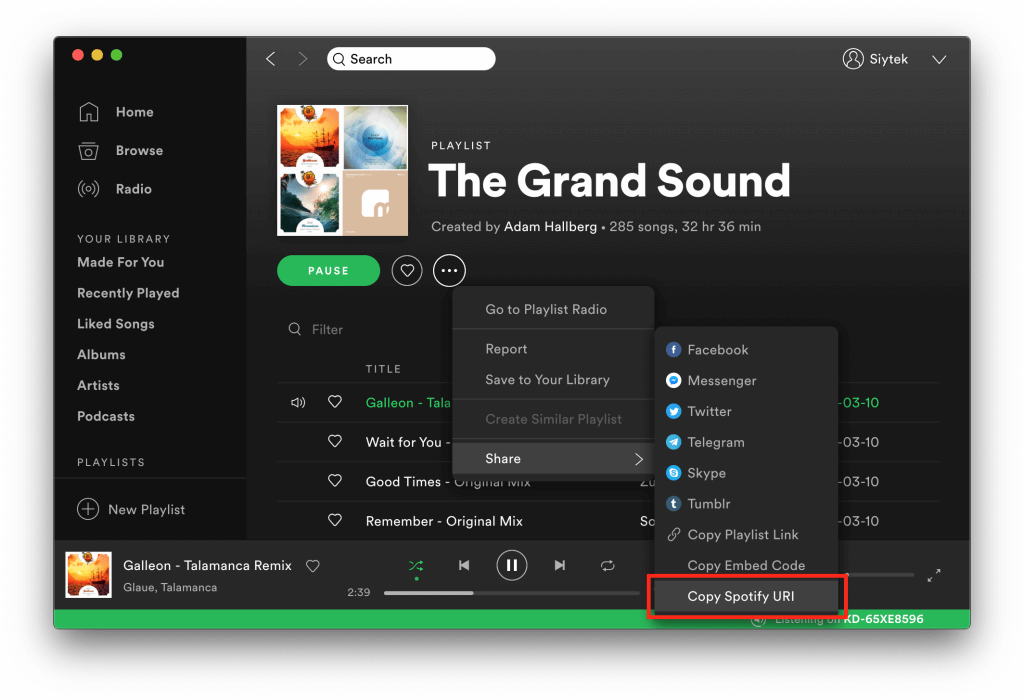Expand the player to full screen

pos(933,575)
